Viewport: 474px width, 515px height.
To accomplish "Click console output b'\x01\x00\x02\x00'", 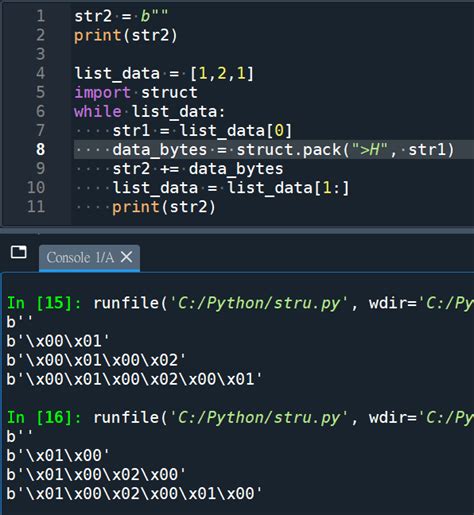I will pyautogui.click(x=96, y=475).
